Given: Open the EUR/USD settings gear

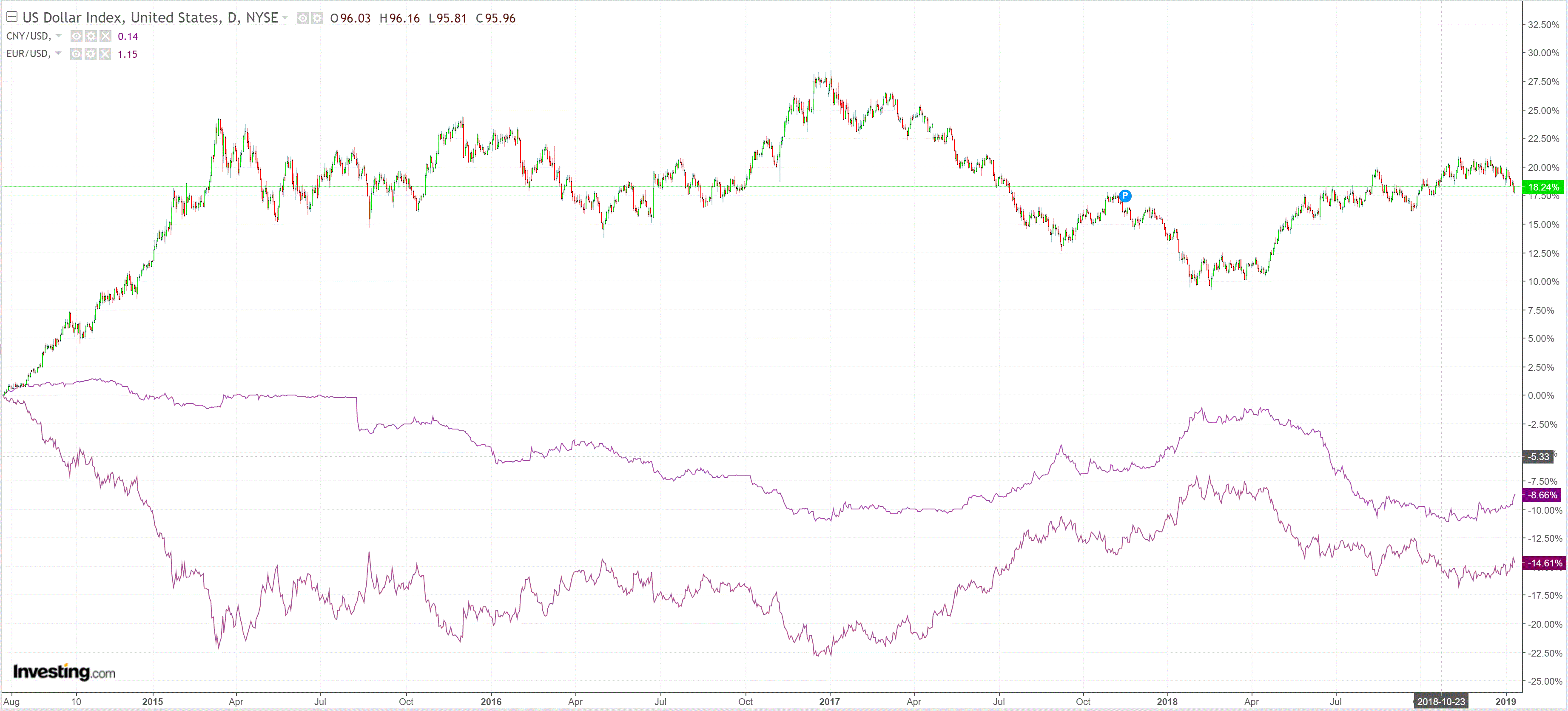Looking at the screenshot, I should [x=91, y=54].
